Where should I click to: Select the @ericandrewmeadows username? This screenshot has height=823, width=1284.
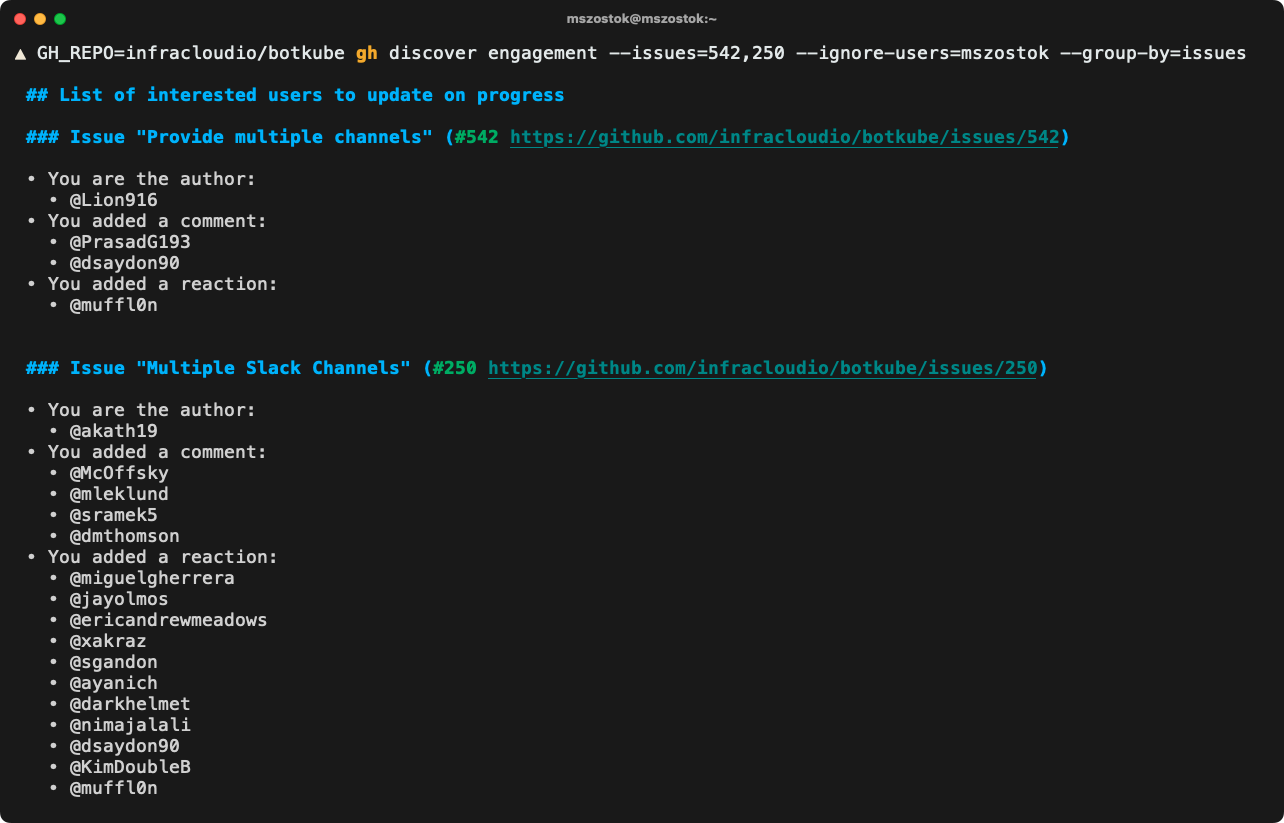click(x=169, y=620)
